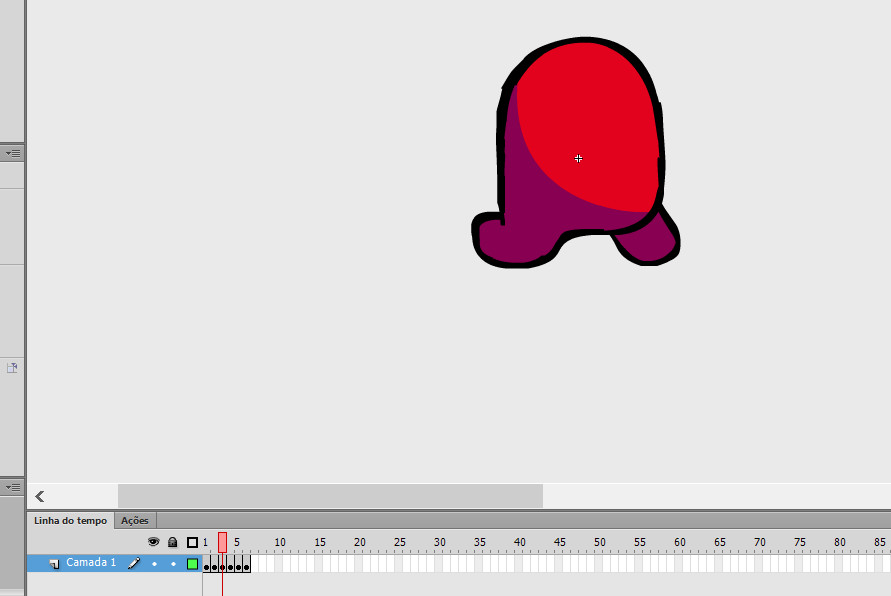Click the panel menu icon at the top-left edge

point(12,153)
